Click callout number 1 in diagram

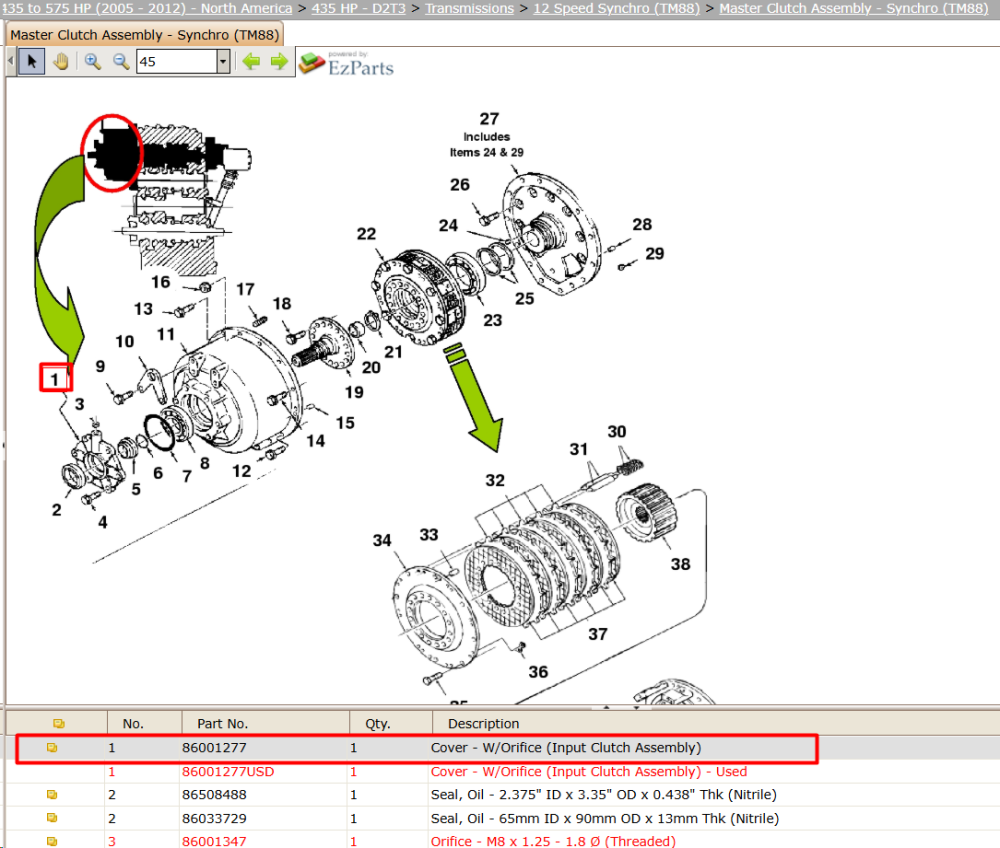55,380
